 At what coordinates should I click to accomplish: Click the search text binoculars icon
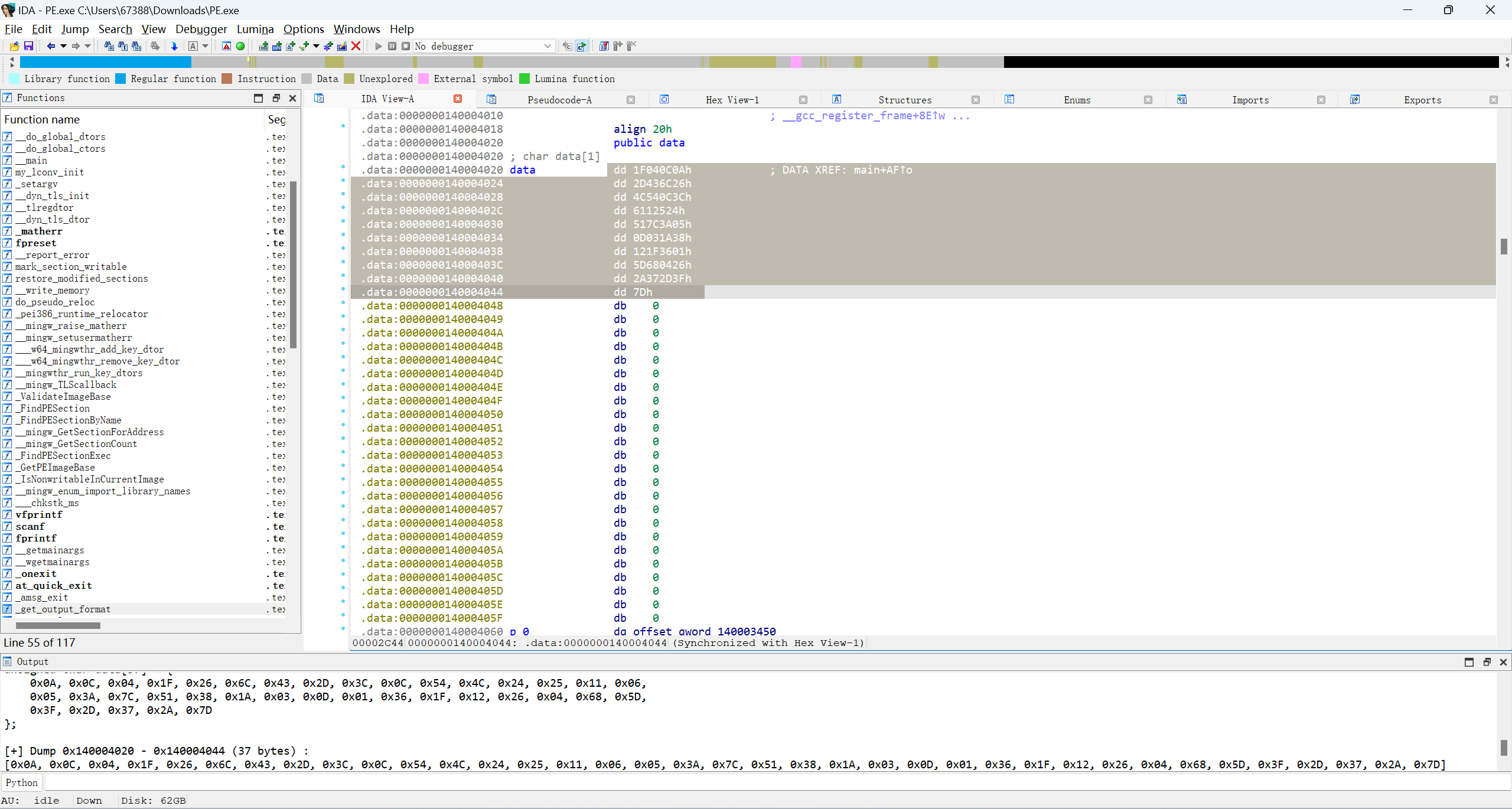pos(122,46)
